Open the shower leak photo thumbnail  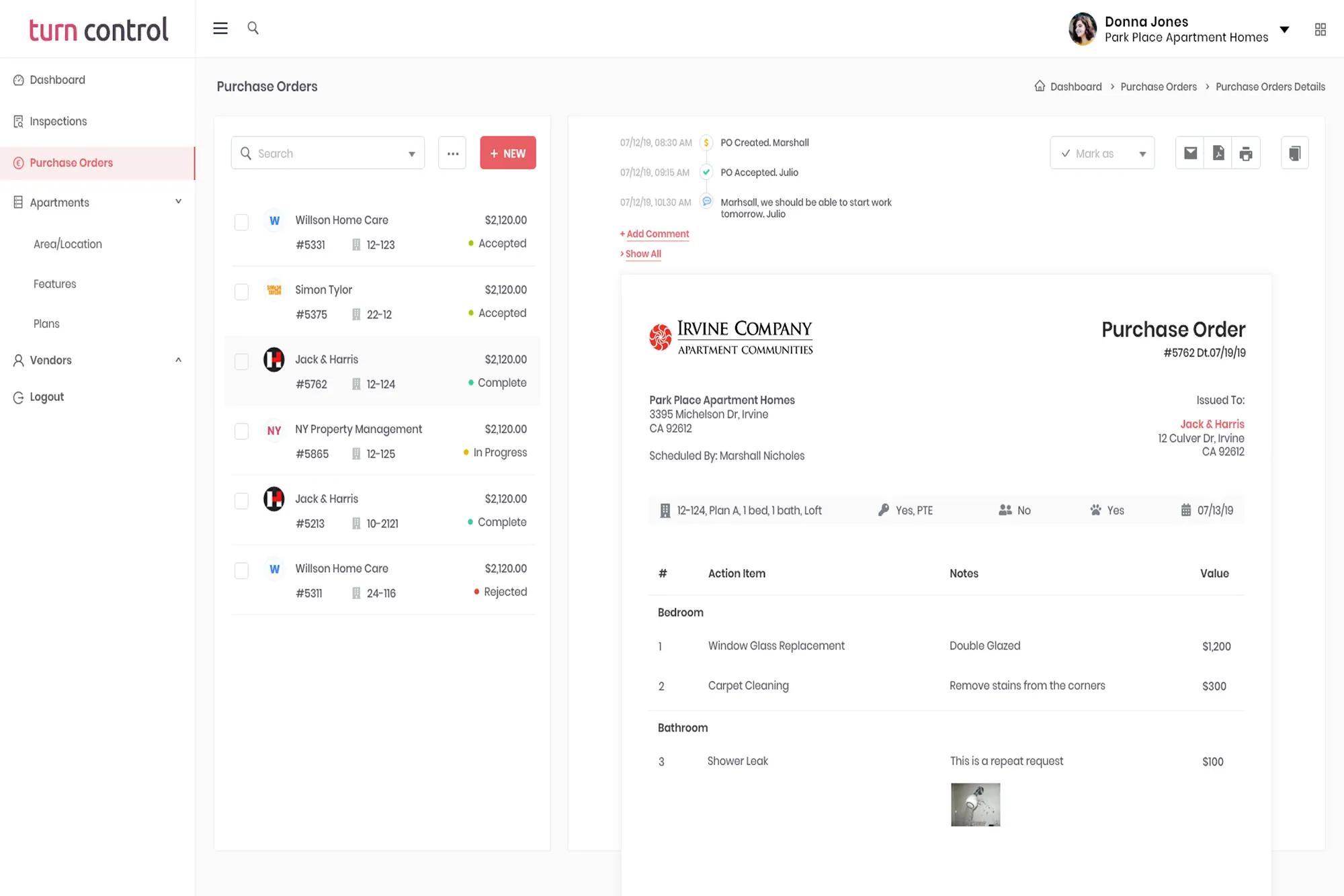pos(975,804)
